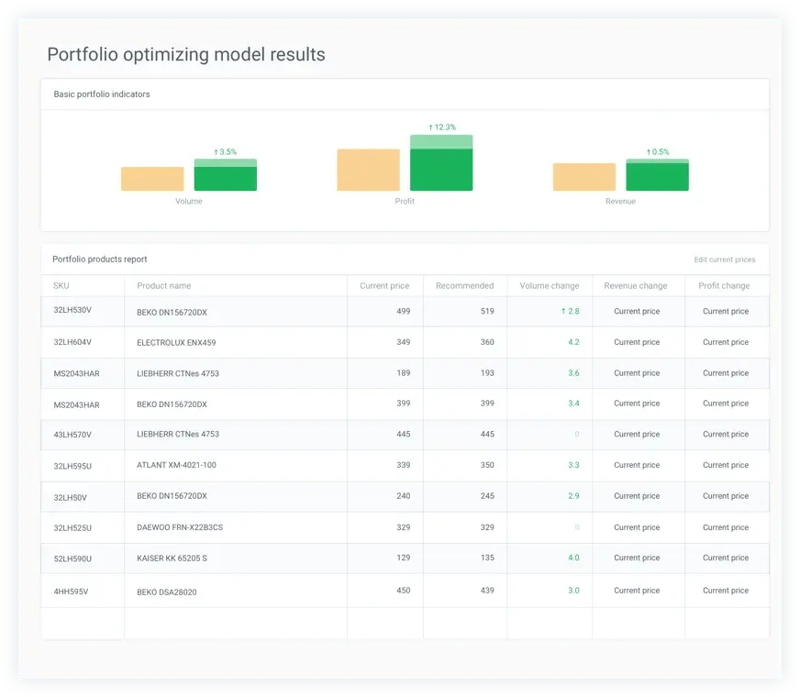Click the green Profit bar

(x=441, y=163)
